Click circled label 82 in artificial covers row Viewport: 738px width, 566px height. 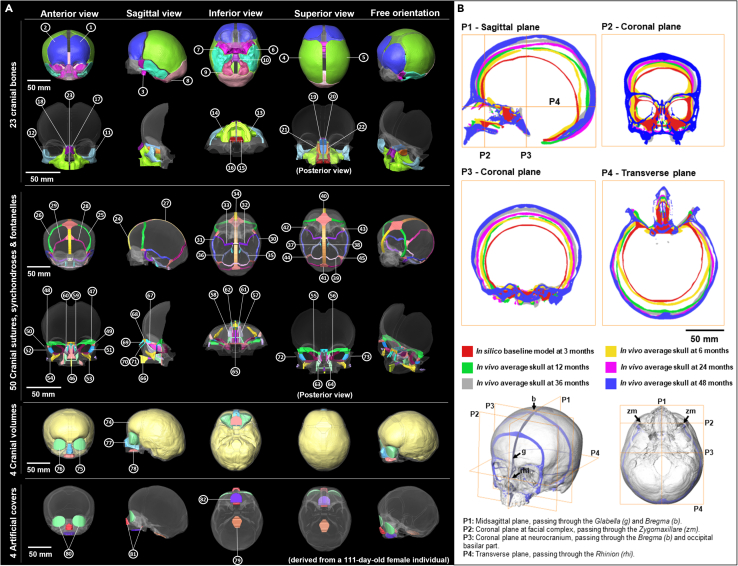[203, 499]
